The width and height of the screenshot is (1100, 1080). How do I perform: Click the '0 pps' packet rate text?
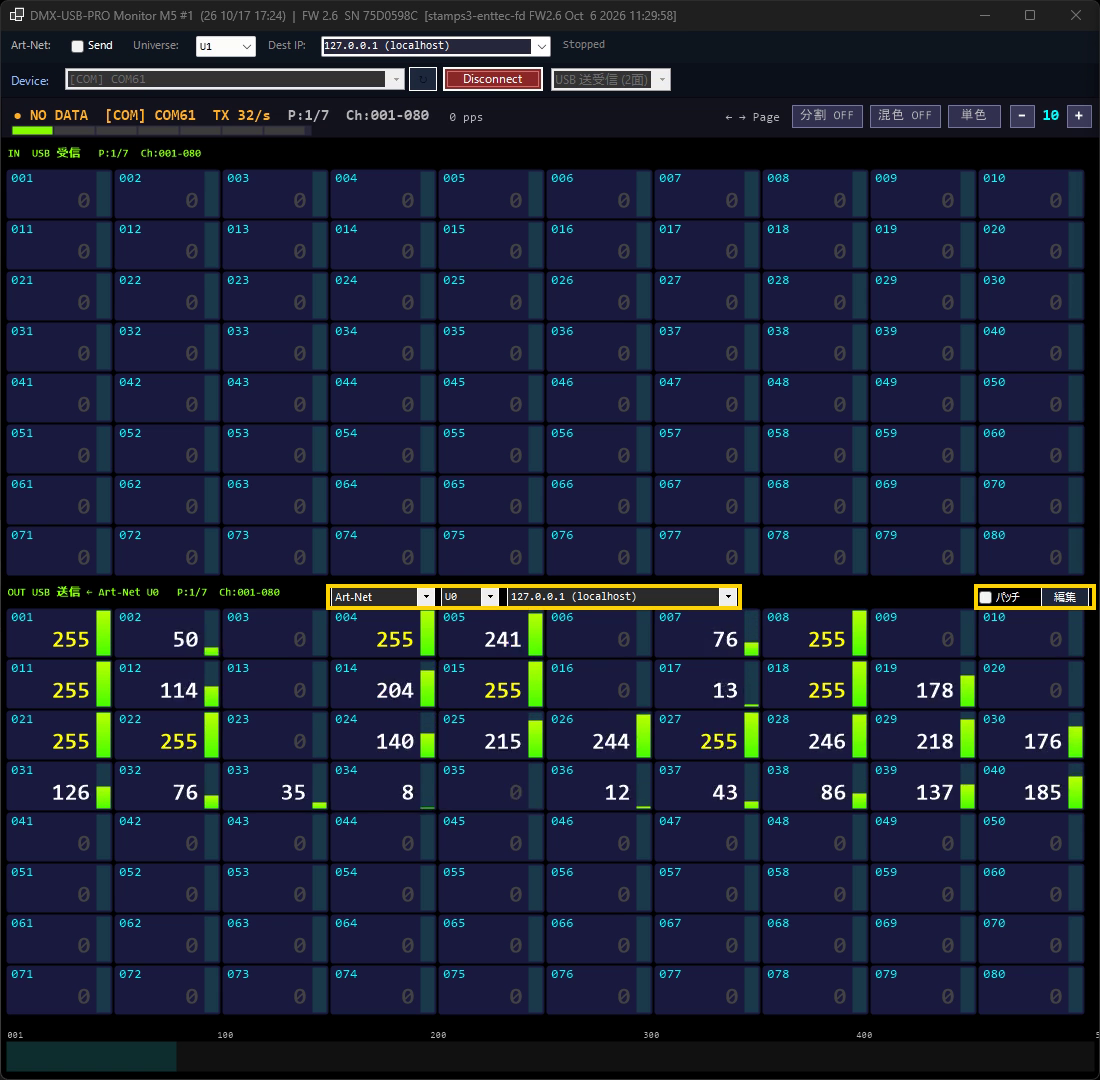tap(466, 117)
